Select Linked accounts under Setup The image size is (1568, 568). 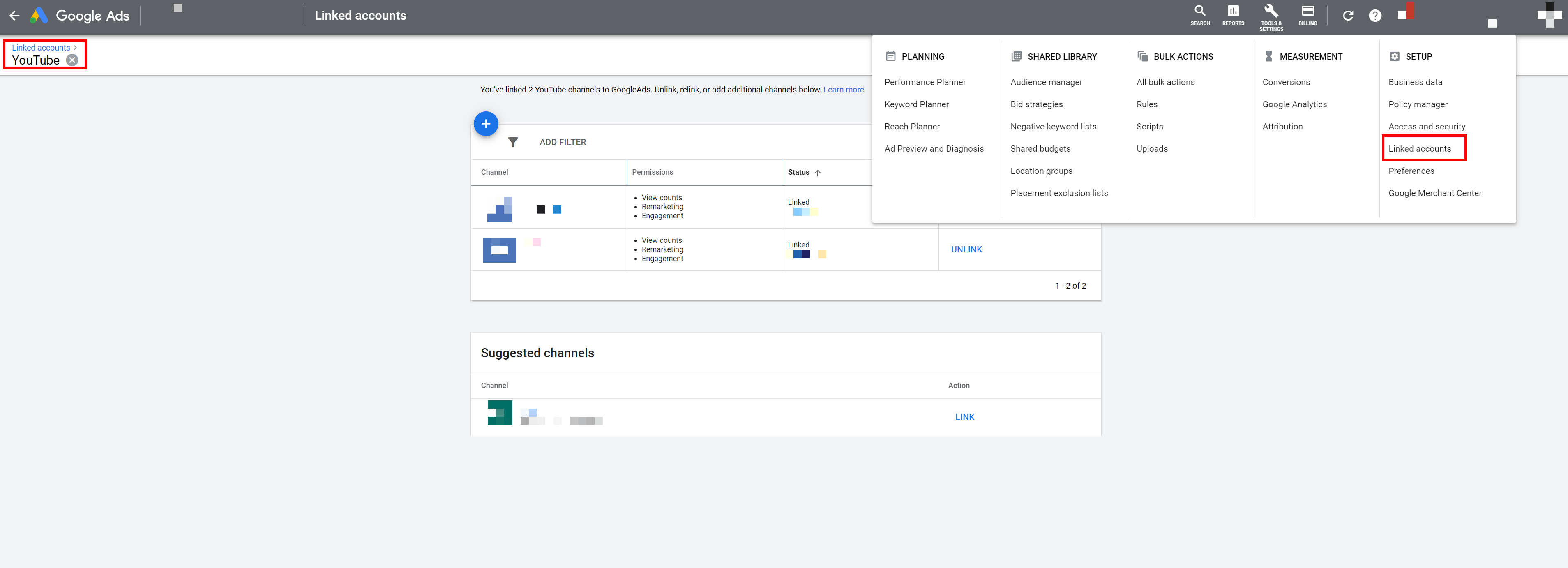point(1420,148)
